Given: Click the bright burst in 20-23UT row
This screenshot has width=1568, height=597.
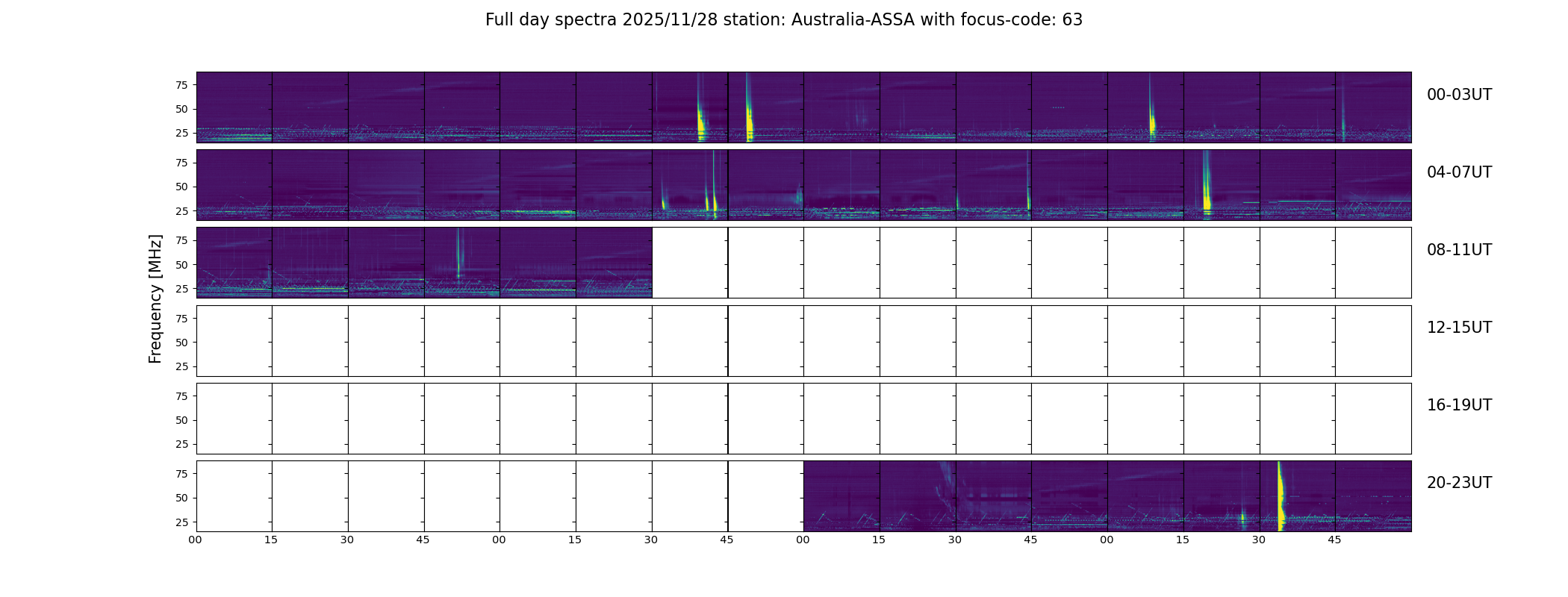Looking at the screenshot, I should click(x=1281, y=496).
